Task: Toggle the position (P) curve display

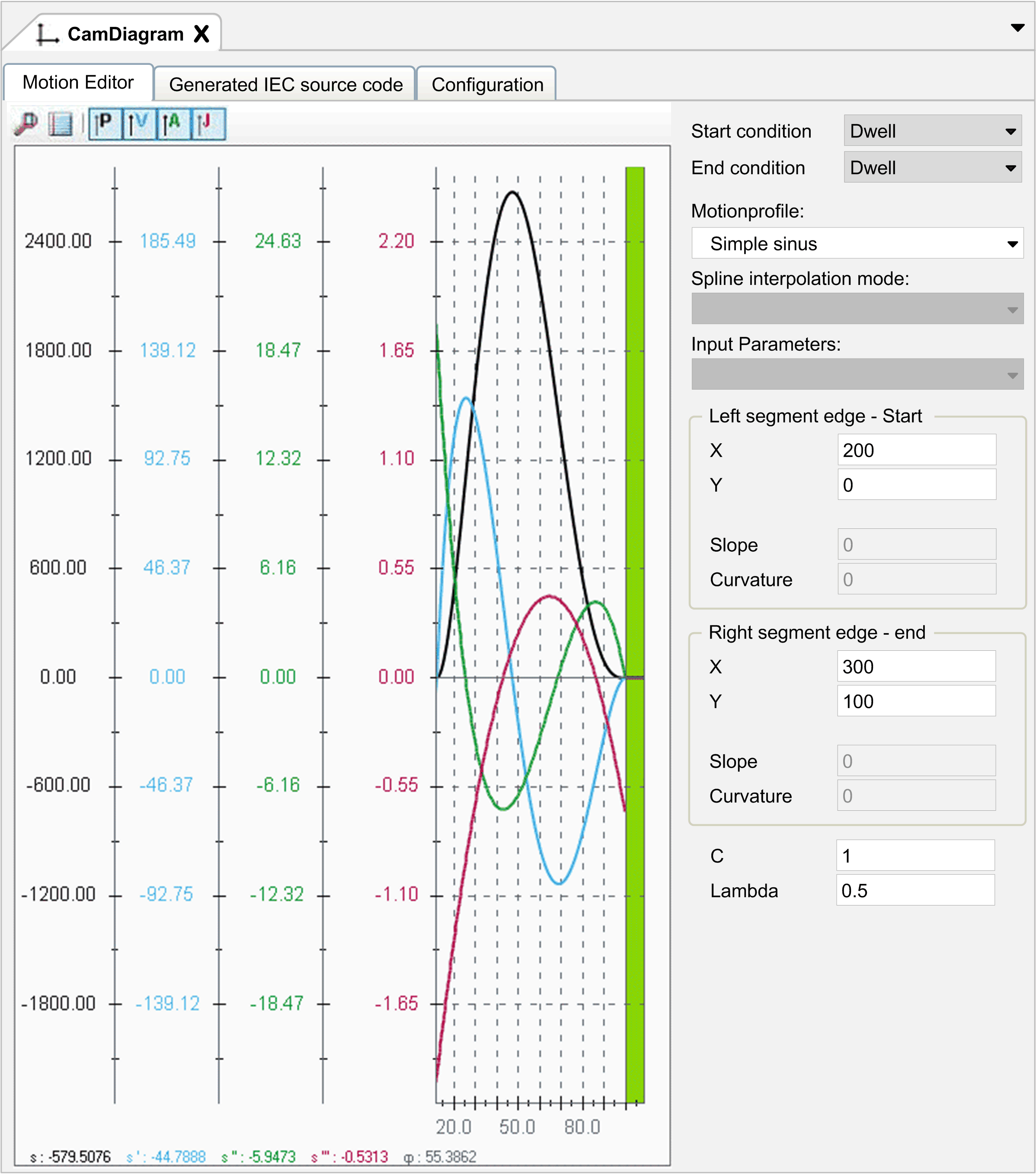Action: click(105, 124)
